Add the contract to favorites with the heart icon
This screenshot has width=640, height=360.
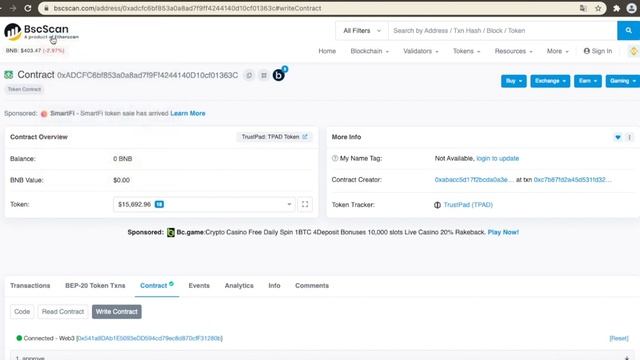pyautogui.click(x=618, y=137)
